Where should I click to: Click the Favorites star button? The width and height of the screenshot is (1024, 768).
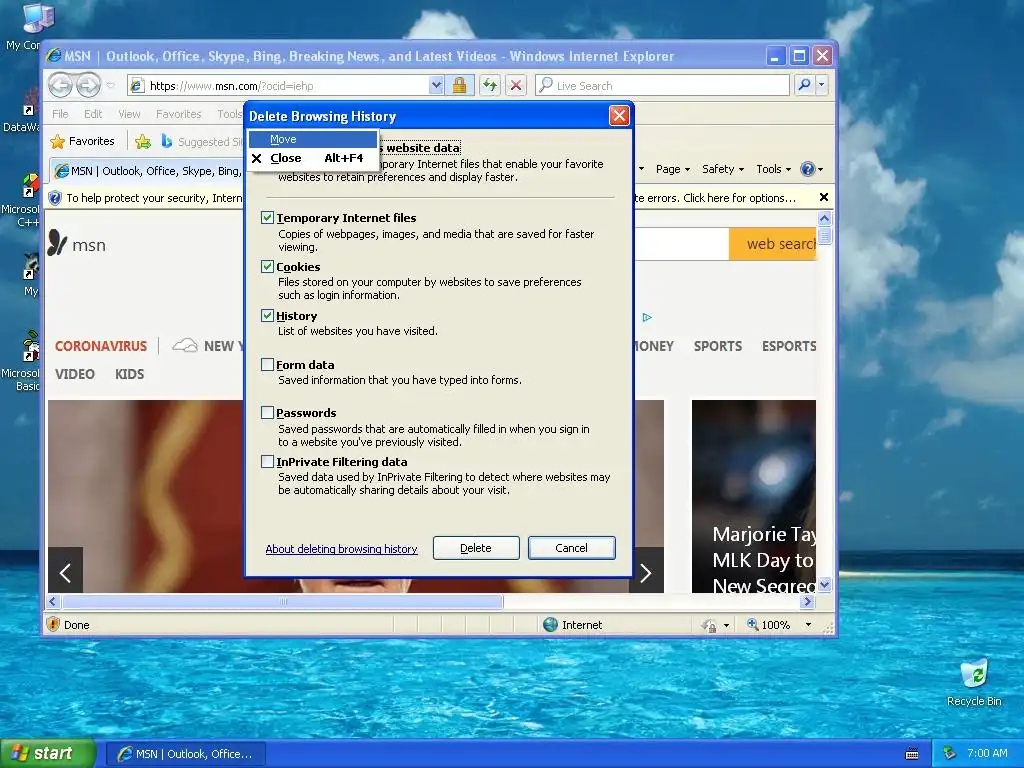82,141
